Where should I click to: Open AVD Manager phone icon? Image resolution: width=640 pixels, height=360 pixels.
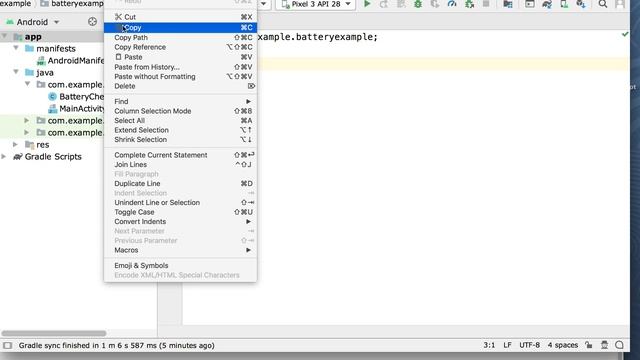564,4
